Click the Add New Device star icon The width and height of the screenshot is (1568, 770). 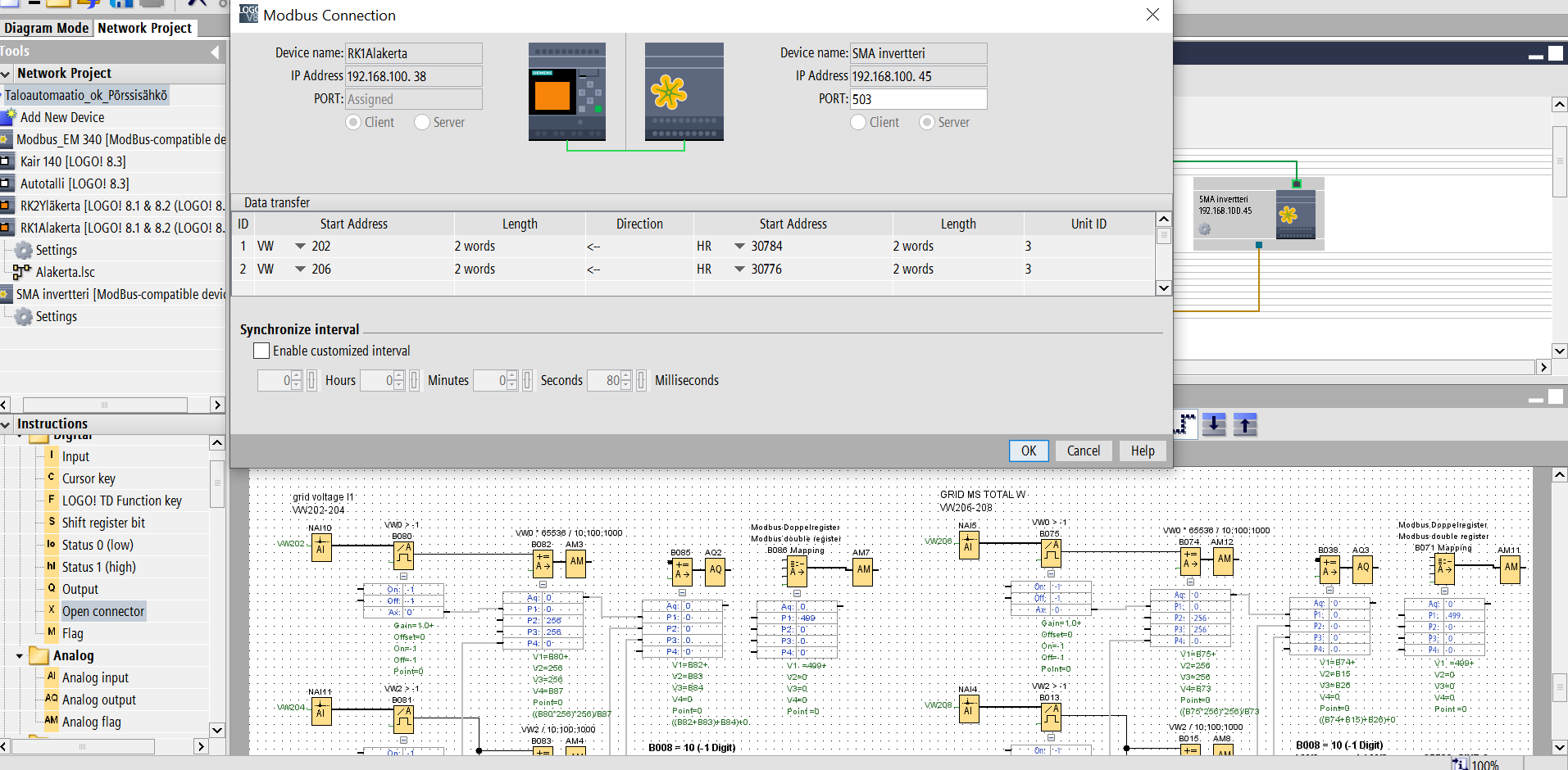(11, 116)
